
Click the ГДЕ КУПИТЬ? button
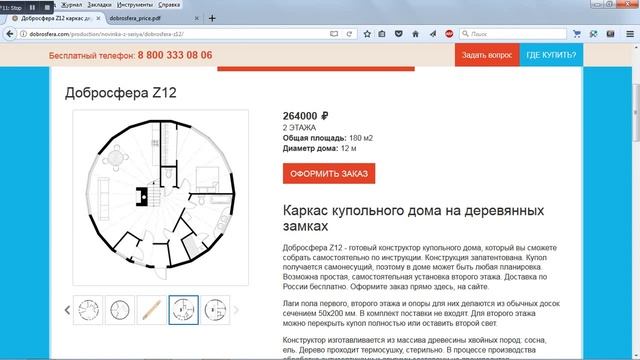click(x=551, y=55)
